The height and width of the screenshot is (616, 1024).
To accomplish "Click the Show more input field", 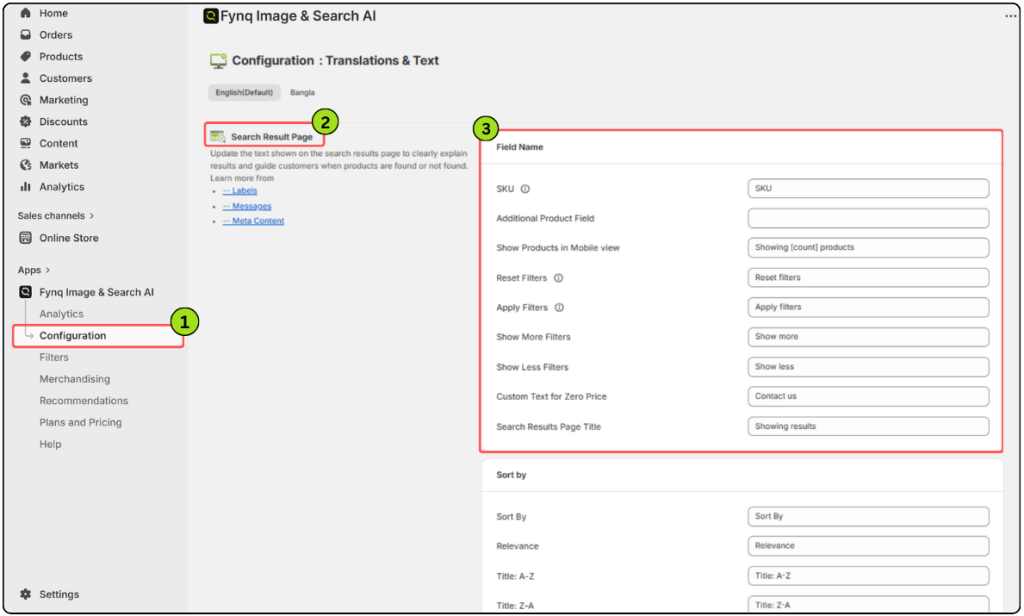I will point(868,336).
